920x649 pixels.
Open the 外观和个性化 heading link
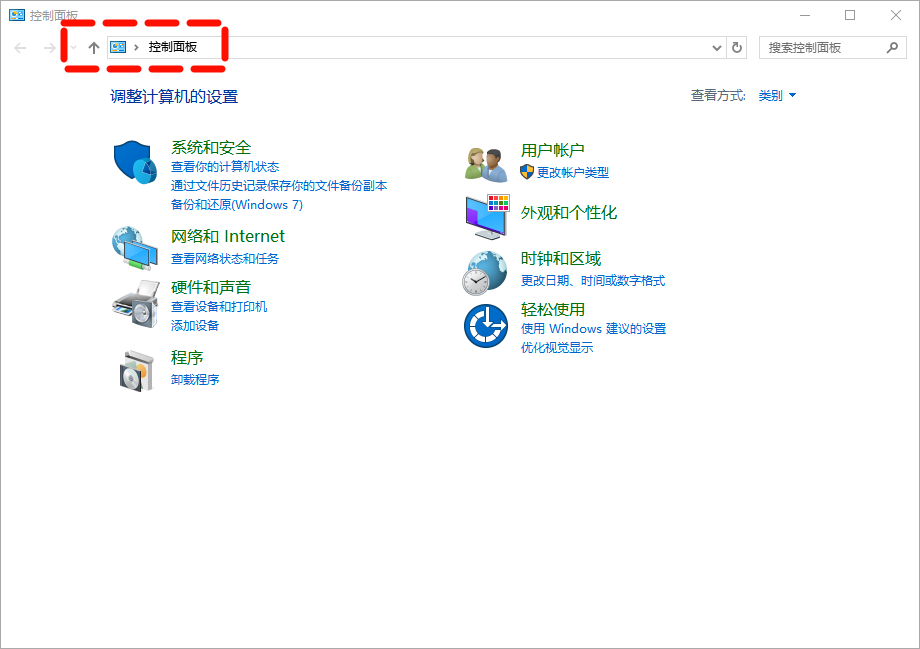point(569,212)
